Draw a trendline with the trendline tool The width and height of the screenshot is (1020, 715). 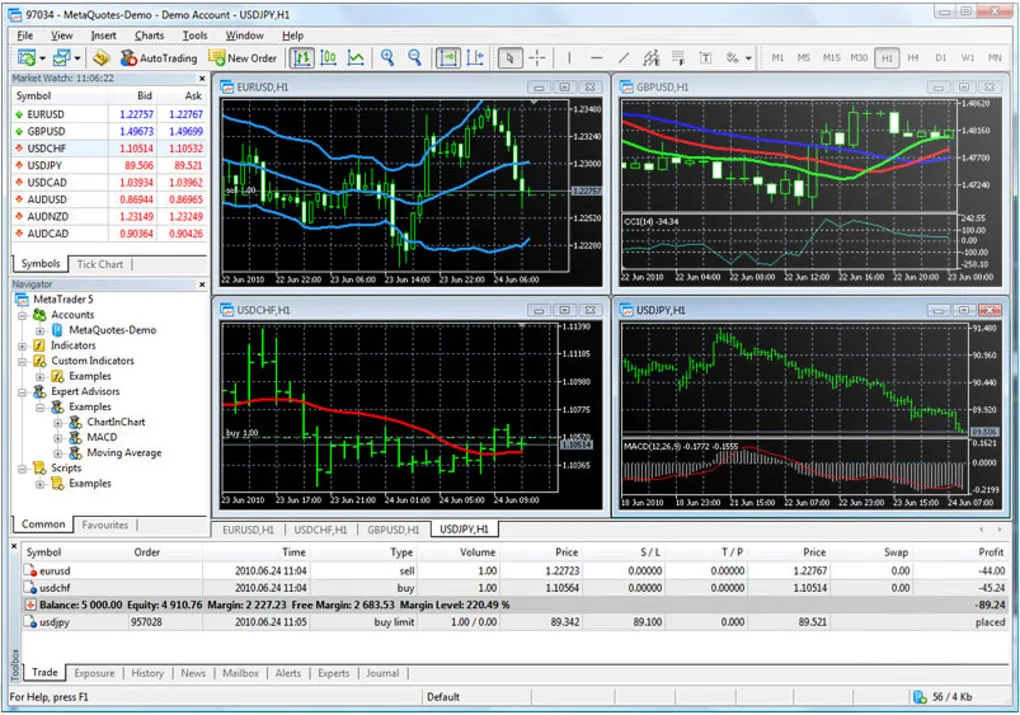[x=624, y=57]
